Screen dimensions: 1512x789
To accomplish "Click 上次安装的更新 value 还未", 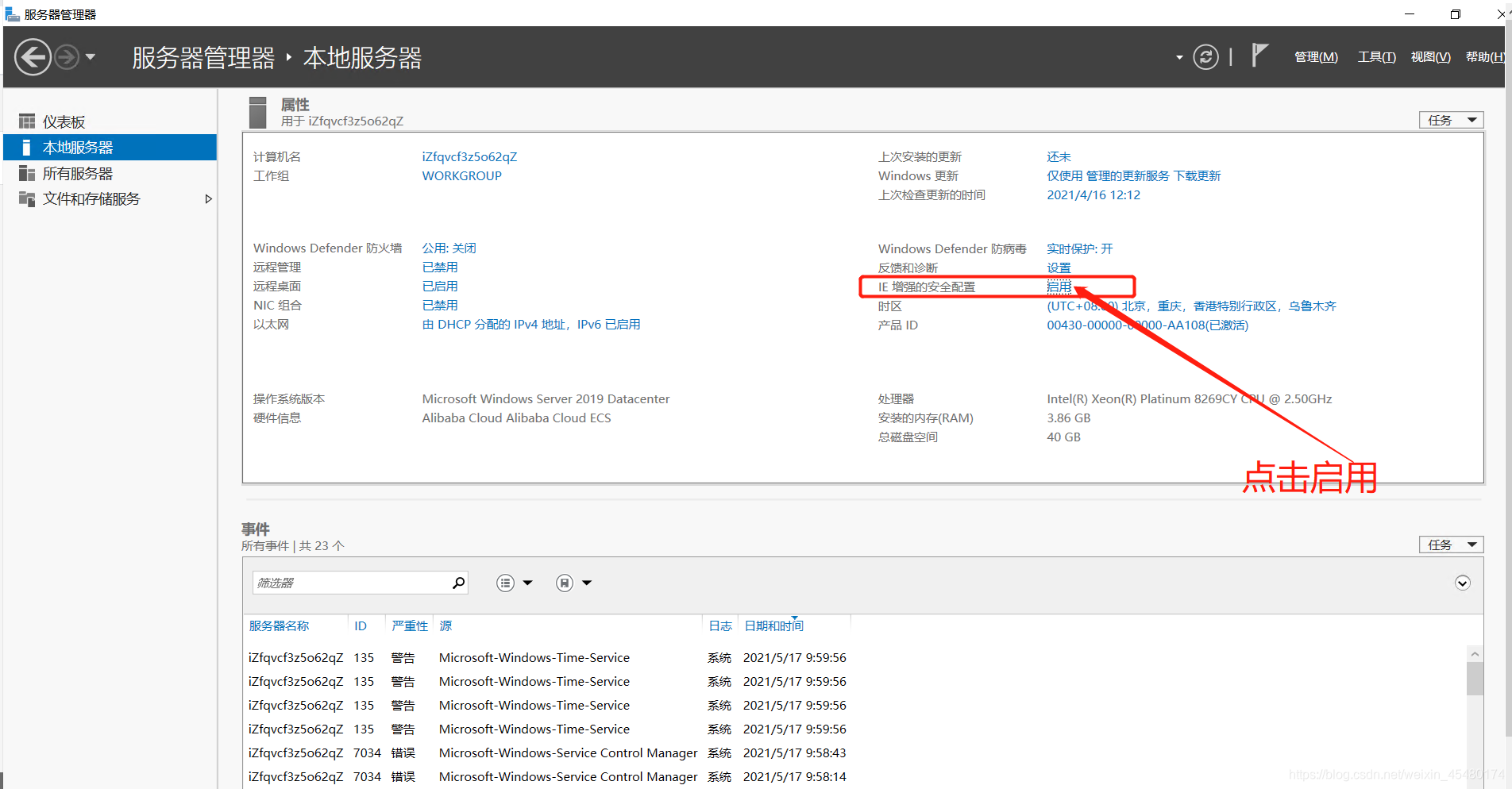I will [1059, 157].
